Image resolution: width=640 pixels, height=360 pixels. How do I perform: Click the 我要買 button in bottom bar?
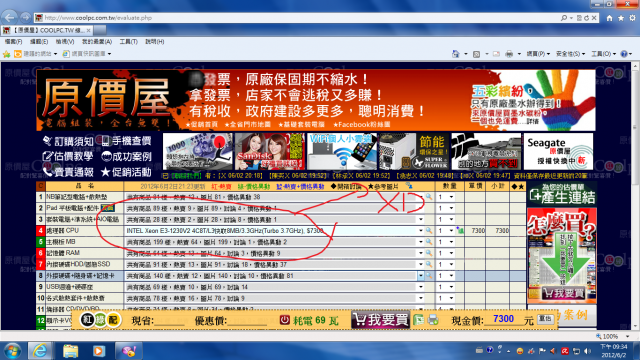coord(380,320)
